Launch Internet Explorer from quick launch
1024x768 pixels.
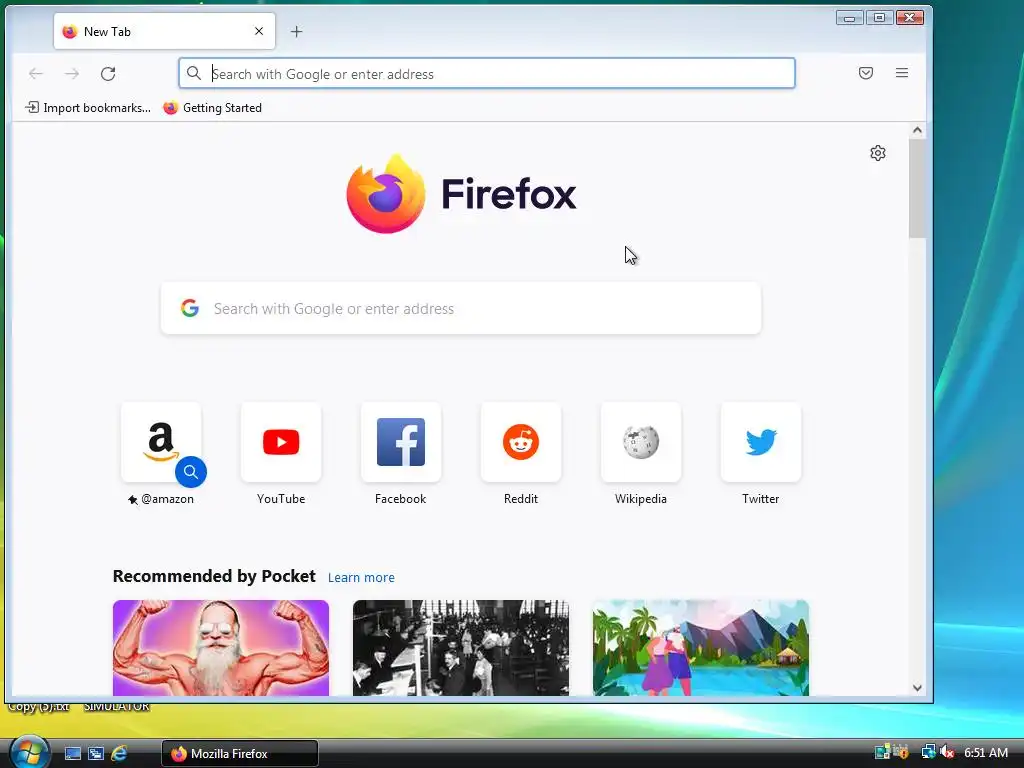click(x=119, y=754)
